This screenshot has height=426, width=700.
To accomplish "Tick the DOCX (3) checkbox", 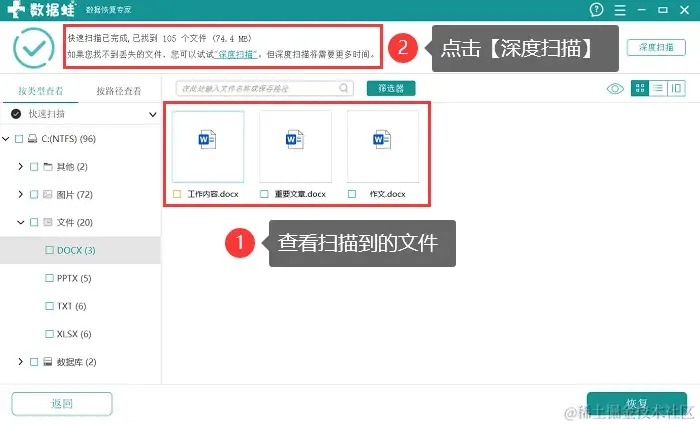I will click(x=50, y=250).
